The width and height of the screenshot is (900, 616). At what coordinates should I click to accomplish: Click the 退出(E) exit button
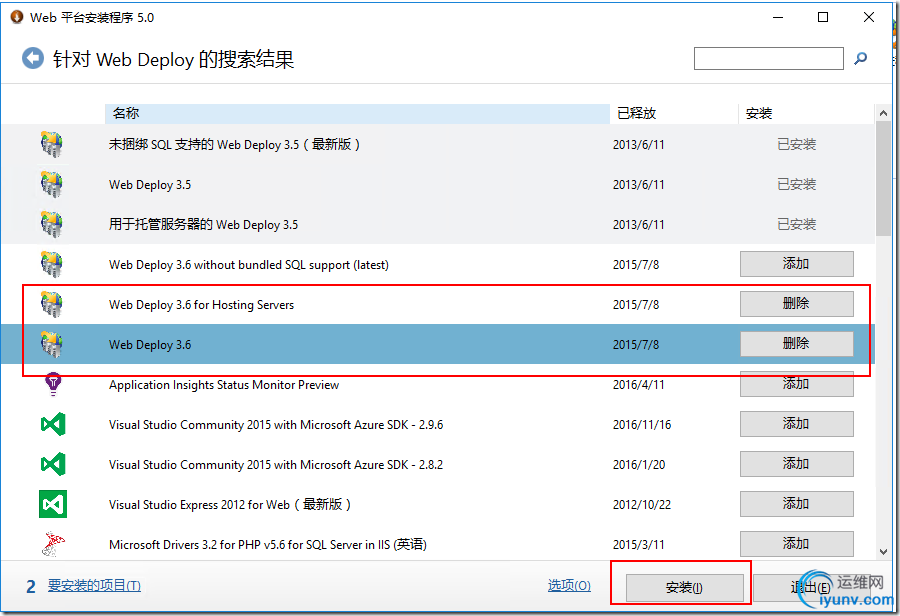[x=809, y=587]
